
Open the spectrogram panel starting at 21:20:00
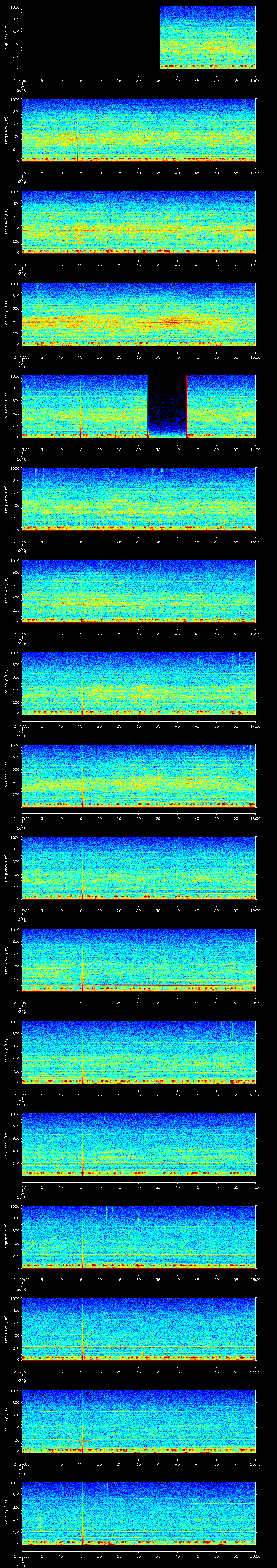tap(138, 1052)
